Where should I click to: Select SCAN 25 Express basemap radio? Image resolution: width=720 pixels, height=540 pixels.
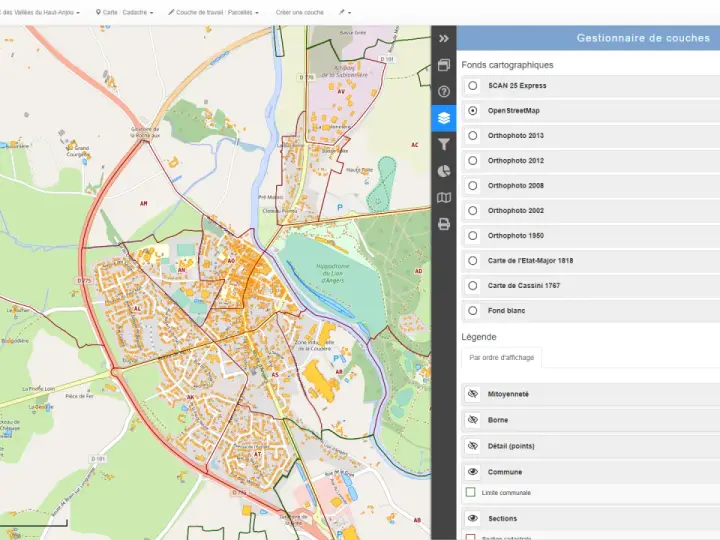(x=472, y=86)
